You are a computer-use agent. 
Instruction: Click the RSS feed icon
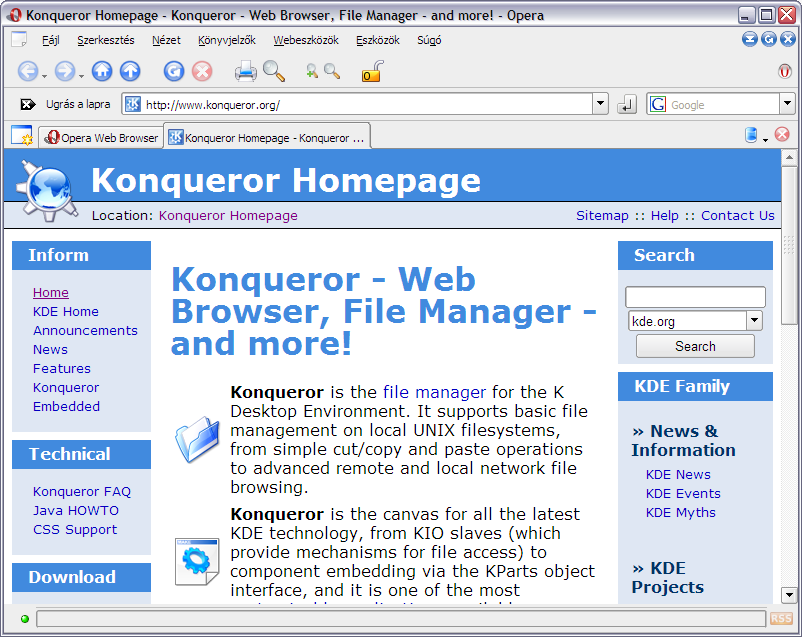click(781, 619)
